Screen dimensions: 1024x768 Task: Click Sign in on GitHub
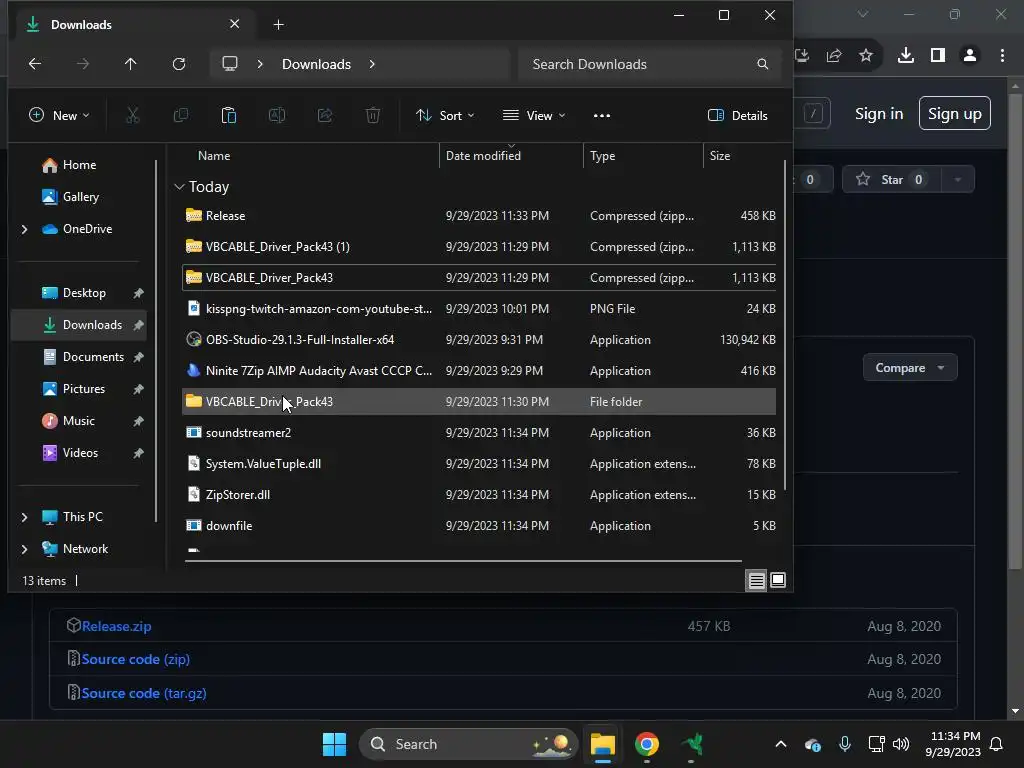pos(879,114)
